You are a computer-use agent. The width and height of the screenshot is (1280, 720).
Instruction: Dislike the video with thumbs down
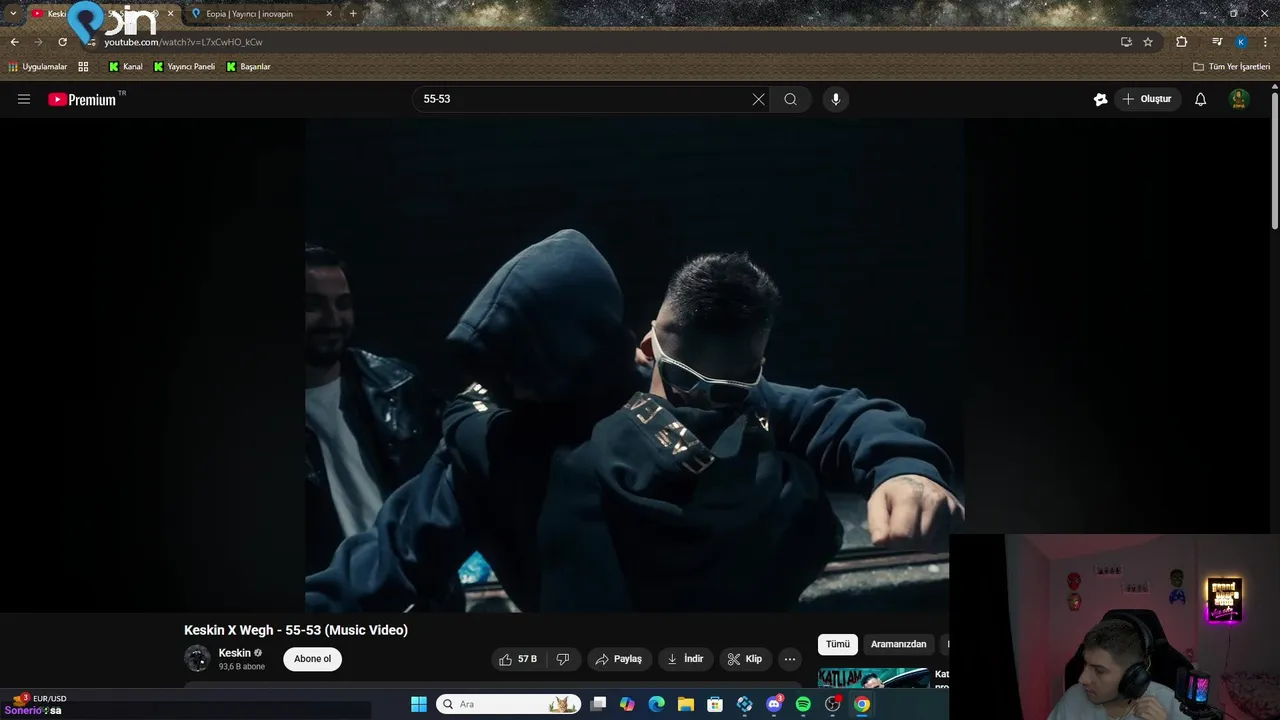point(563,659)
